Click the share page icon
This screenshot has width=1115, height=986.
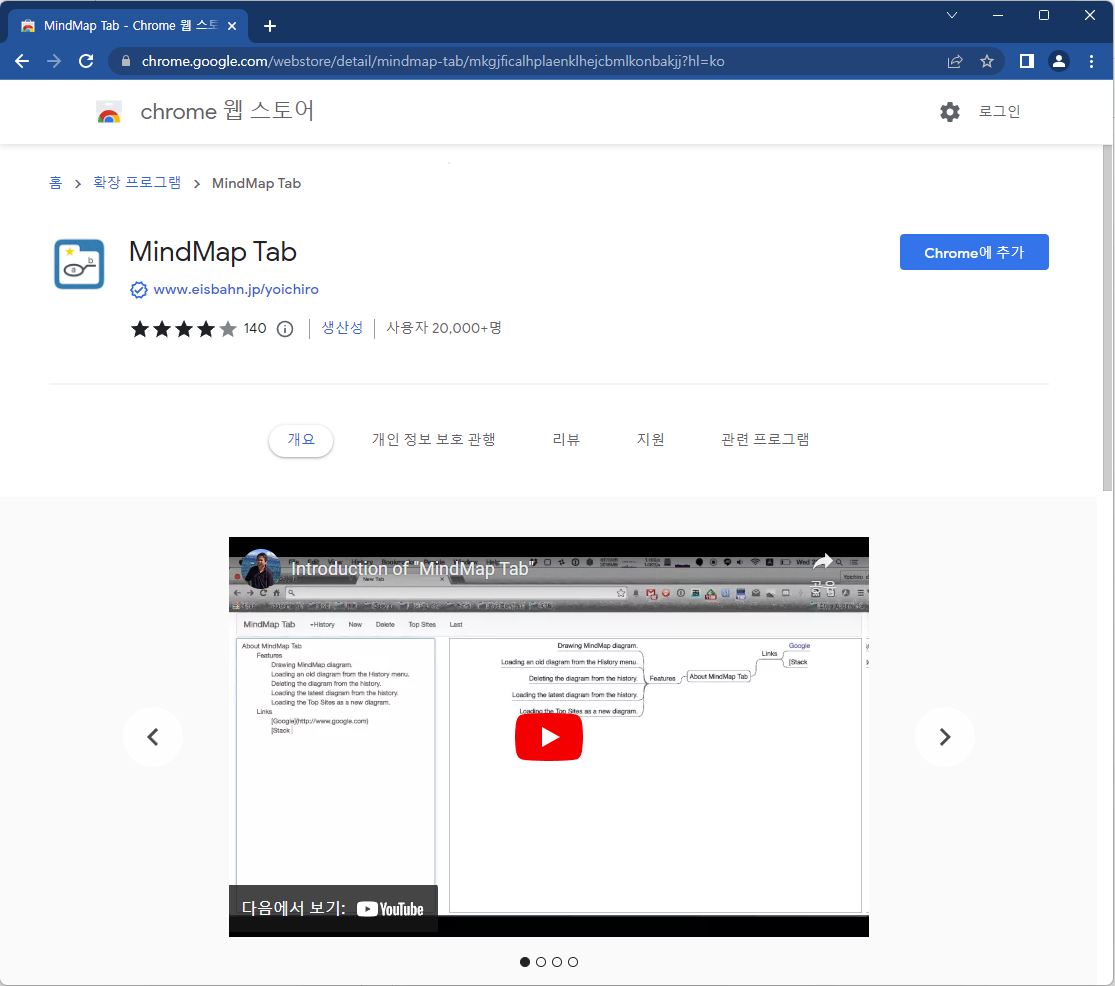pos(955,61)
